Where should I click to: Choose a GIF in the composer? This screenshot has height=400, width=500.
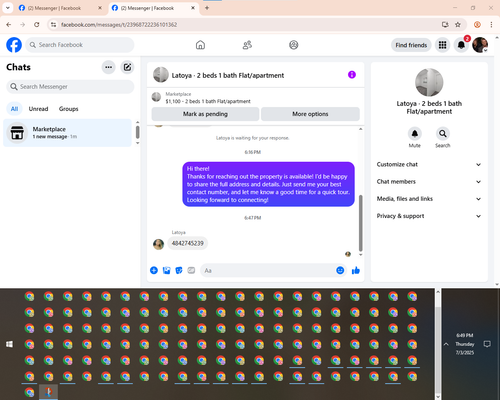(191, 270)
